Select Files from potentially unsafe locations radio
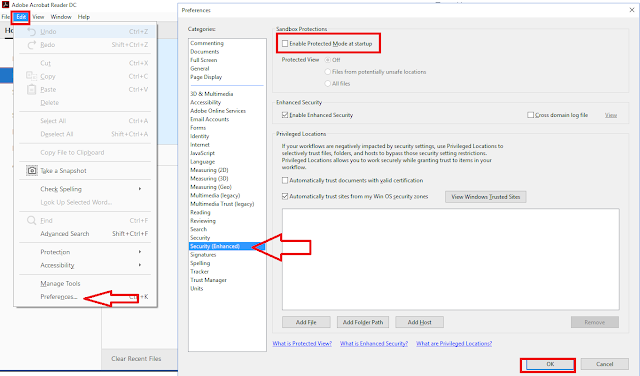 coord(327,72)
